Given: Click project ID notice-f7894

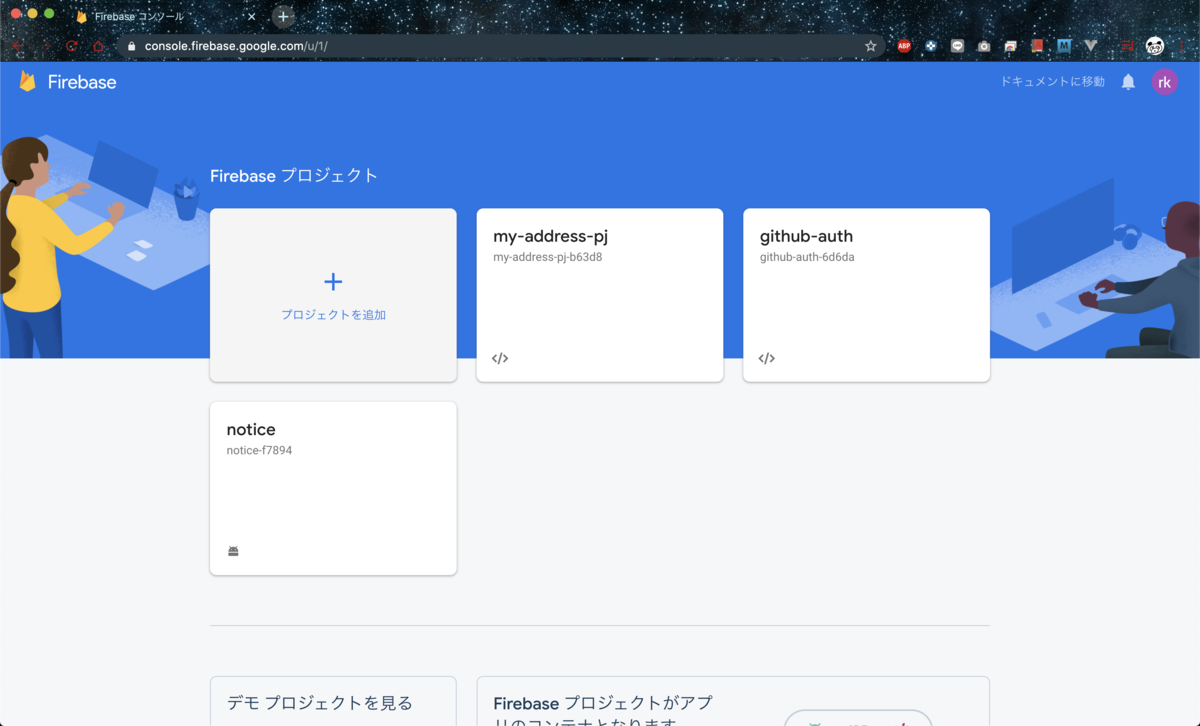Looking at the screenshot, I should (x=259, y=450).
